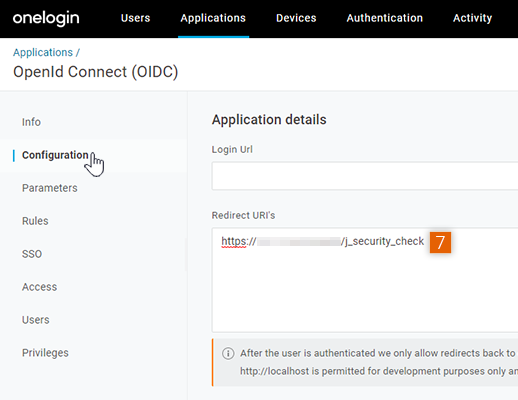Click the 'After the user is authenticated' notice text
518x400 pixels.
378,353
